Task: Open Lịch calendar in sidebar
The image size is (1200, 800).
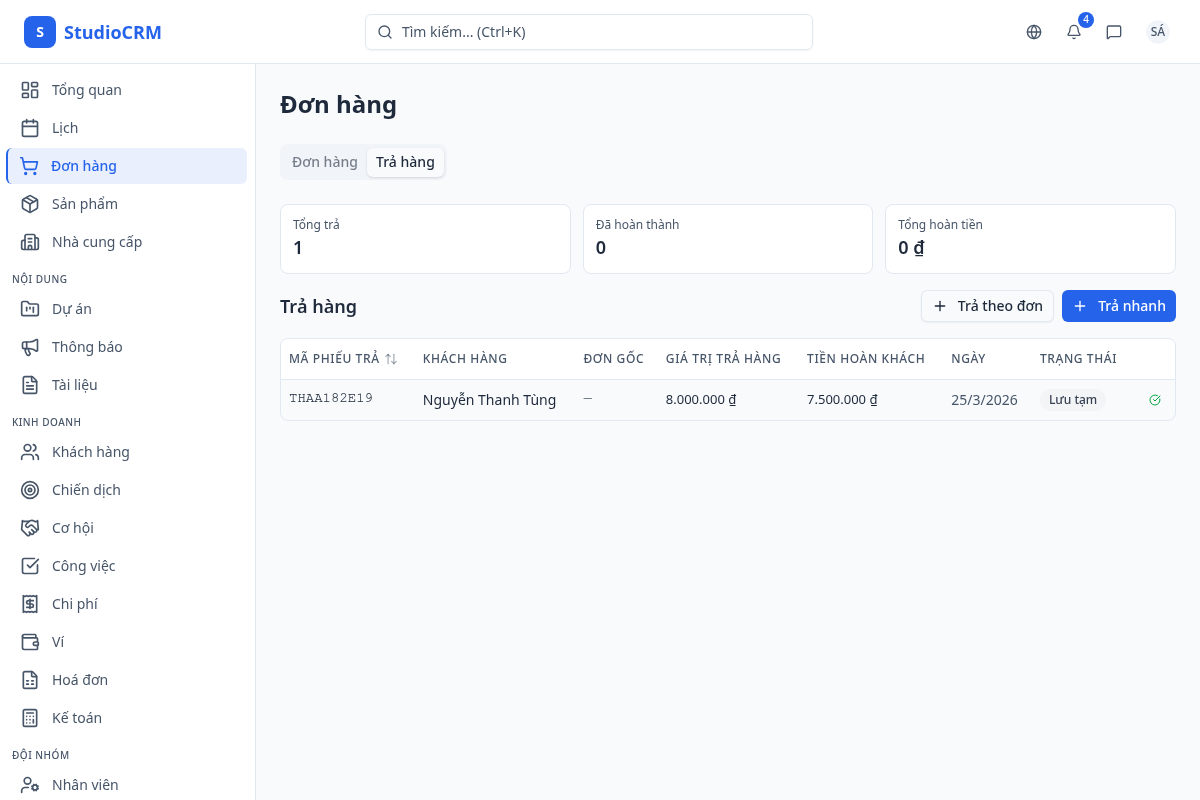Action: point(65,128)
